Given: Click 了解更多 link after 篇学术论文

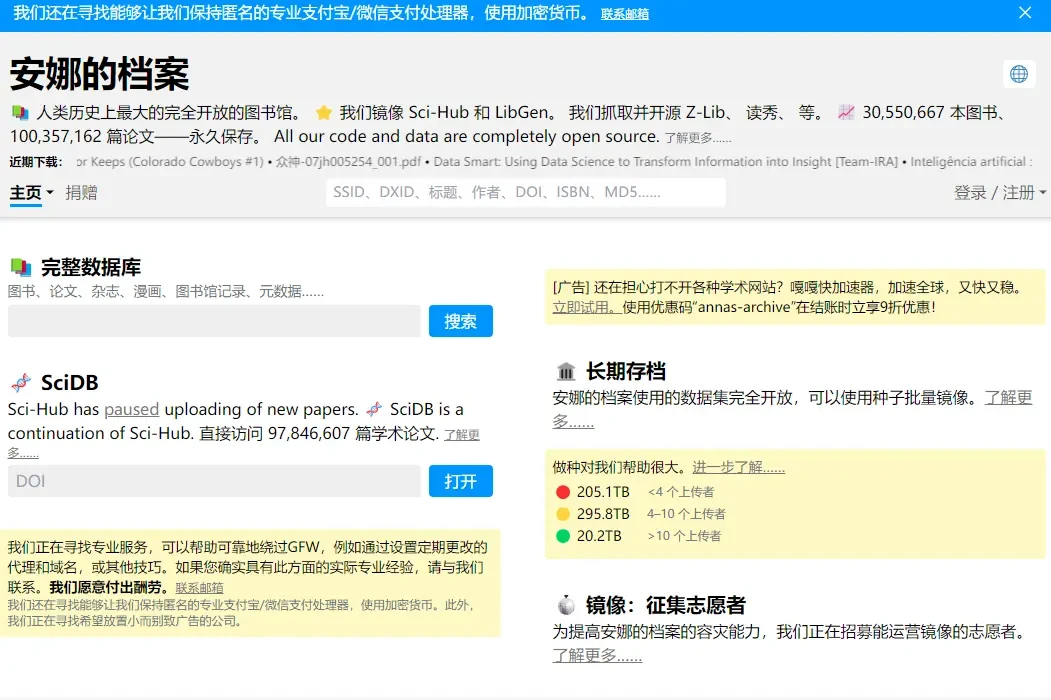Looking at the screenshot, I should click(462, 434).
